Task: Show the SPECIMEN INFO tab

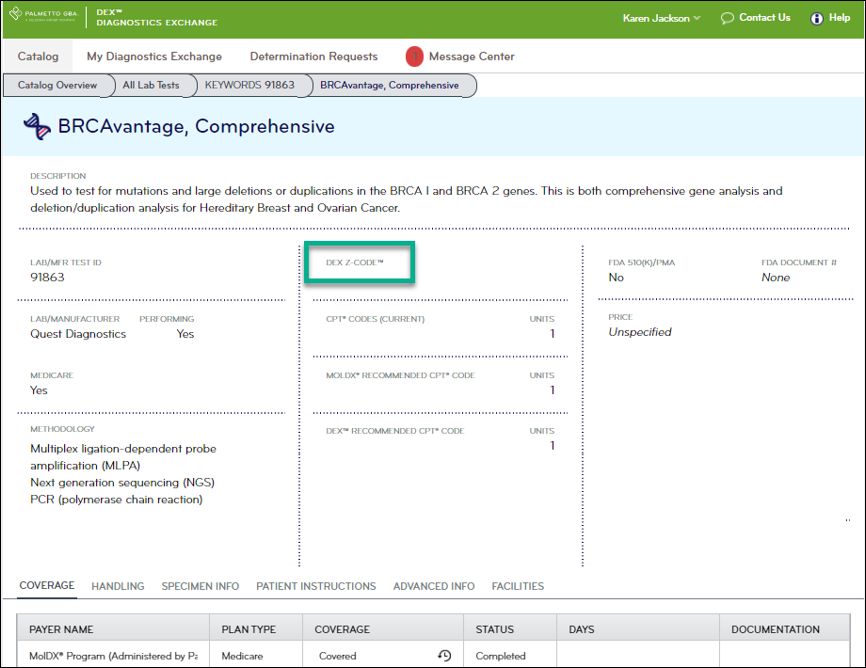Action: point(200,586)
